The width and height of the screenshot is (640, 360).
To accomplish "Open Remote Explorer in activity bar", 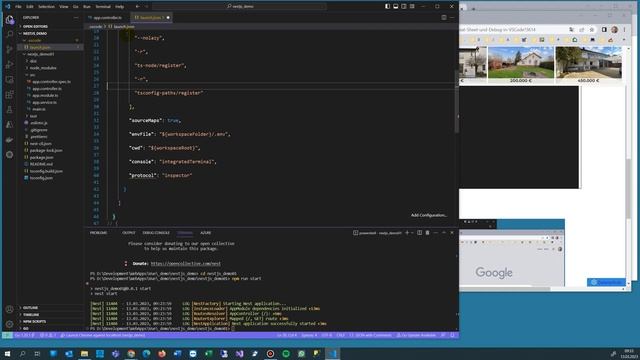I will pos(9,80).
